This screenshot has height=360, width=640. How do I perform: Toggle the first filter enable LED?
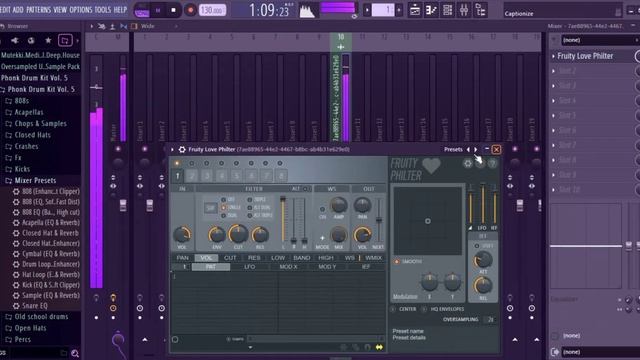pos(177,163)
